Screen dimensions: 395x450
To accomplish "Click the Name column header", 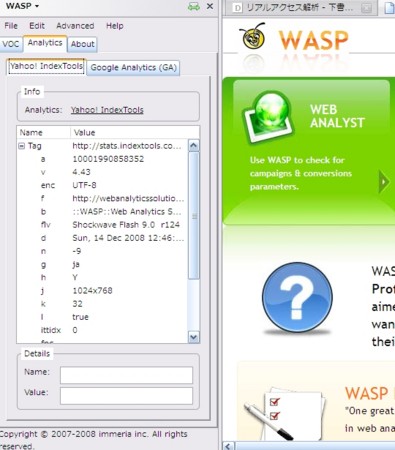I will pyautogui.click(x=43, y=132).
